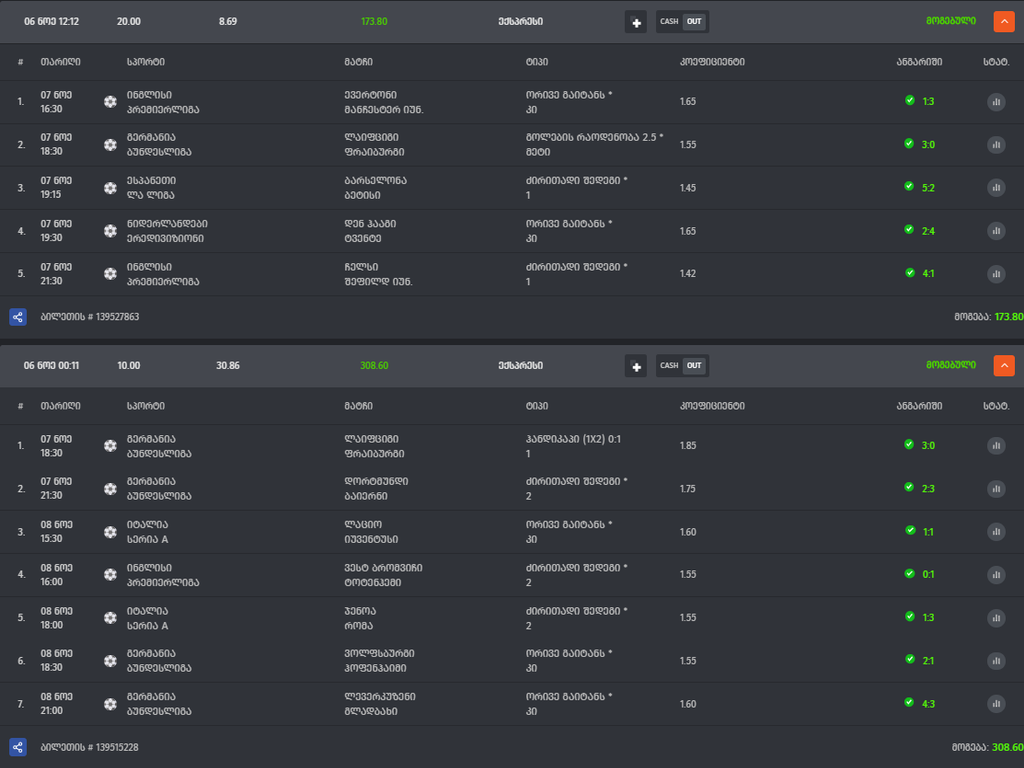
Task: Open statistics for the 5:2 match
Action: (x=996, y=187)
